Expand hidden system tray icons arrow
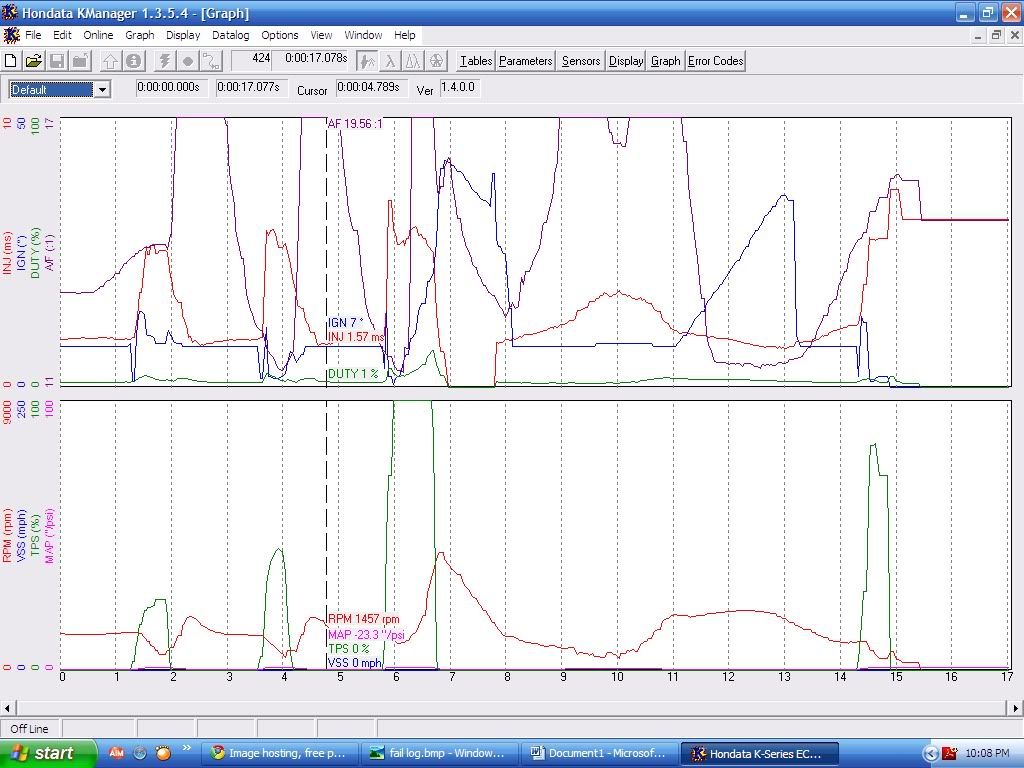1024x768 pixels. (931, 753)
